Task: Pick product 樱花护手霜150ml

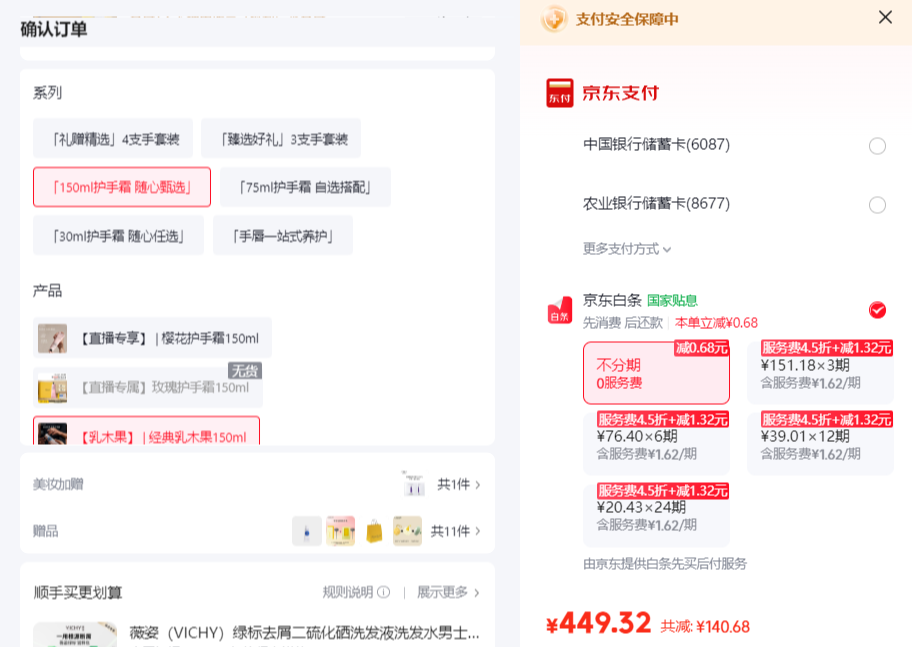Action: (152, 338)
